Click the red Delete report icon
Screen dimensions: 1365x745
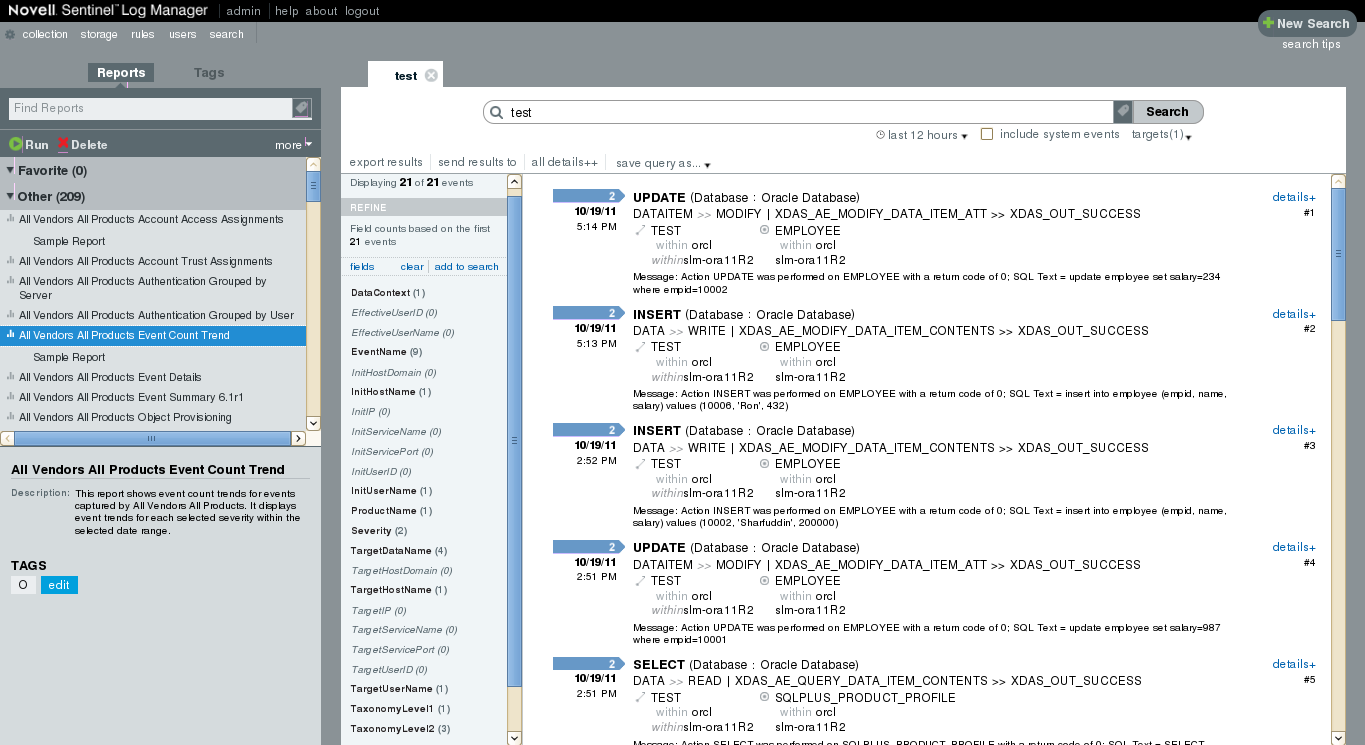click(63, 145)
